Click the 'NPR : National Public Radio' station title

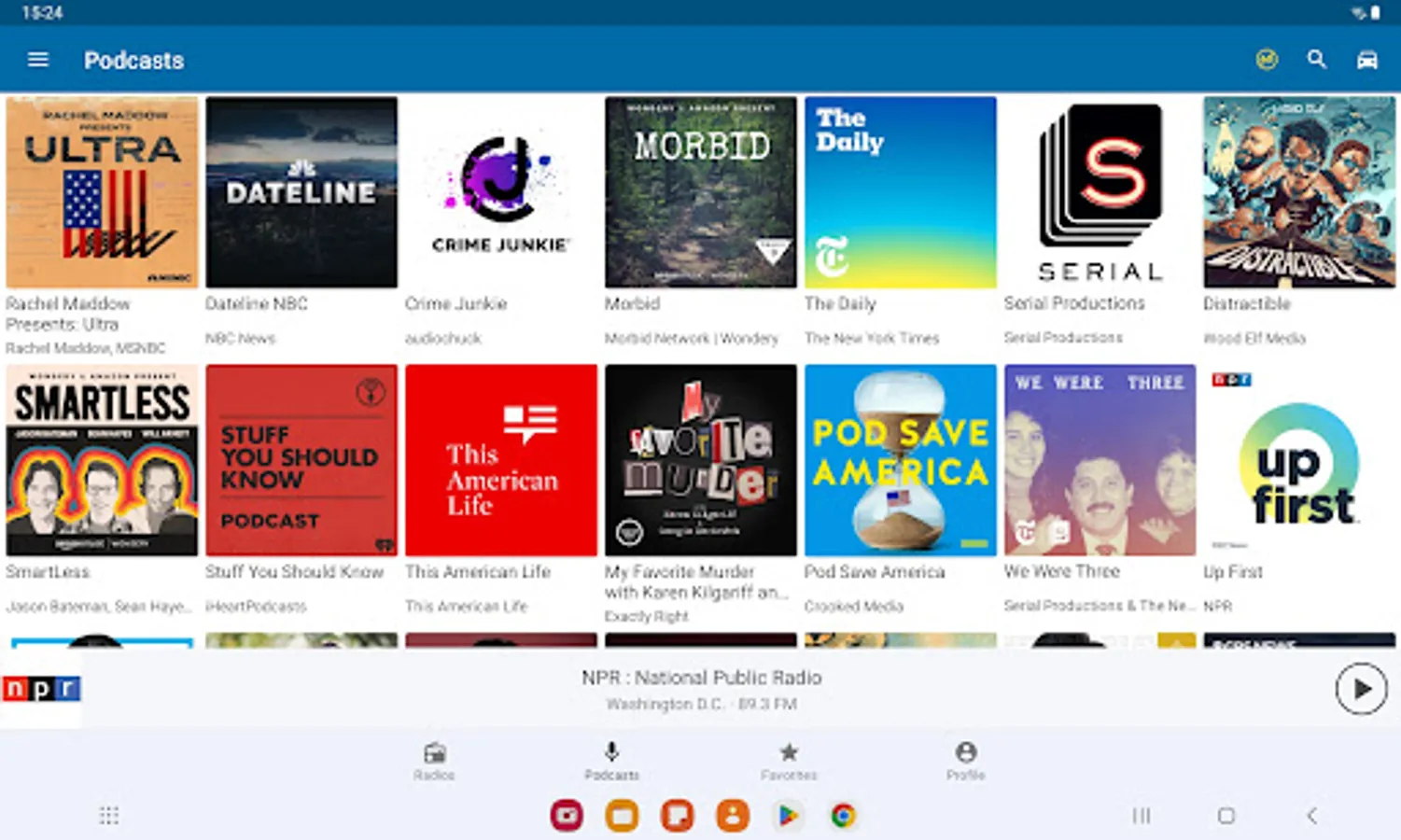tap(702, 678)
